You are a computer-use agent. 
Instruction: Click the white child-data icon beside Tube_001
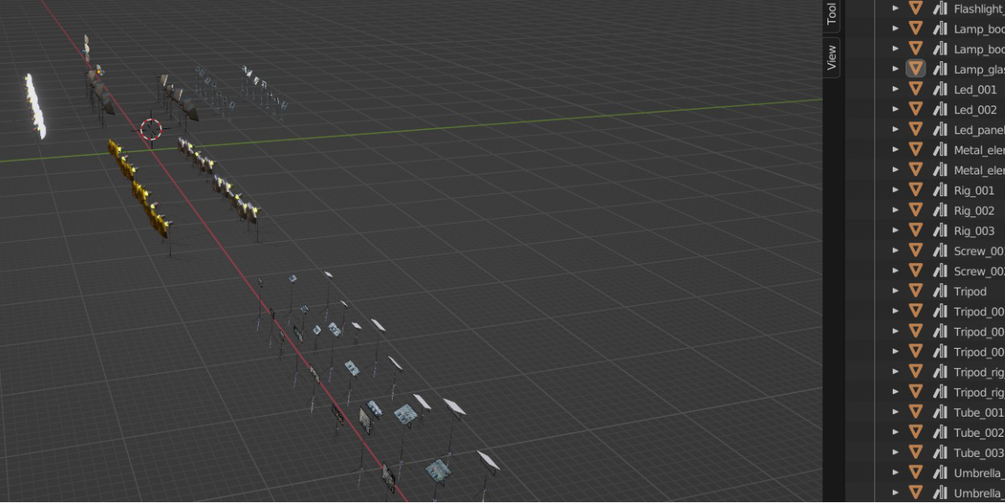pos(940,412)
